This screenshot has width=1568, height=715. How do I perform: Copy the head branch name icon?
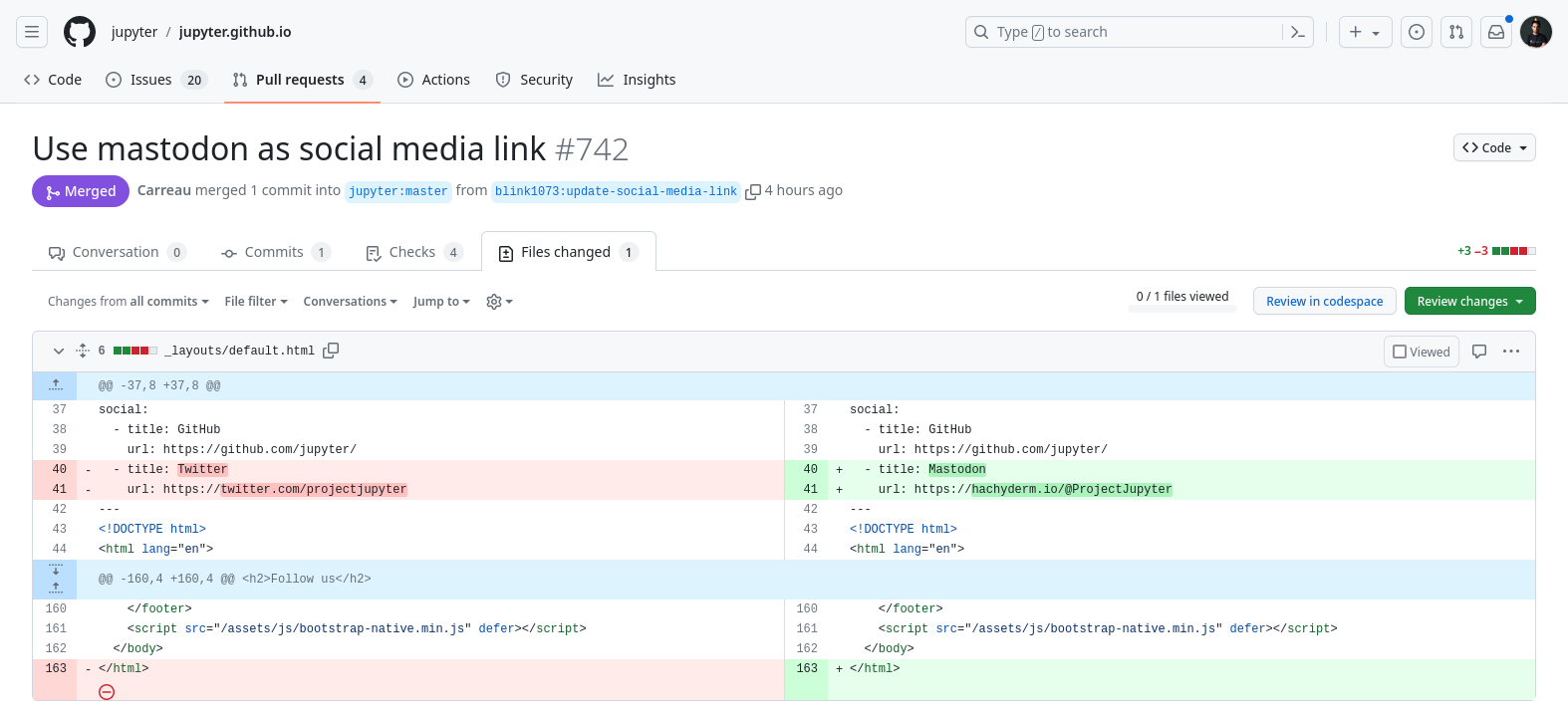pos(753,191)
